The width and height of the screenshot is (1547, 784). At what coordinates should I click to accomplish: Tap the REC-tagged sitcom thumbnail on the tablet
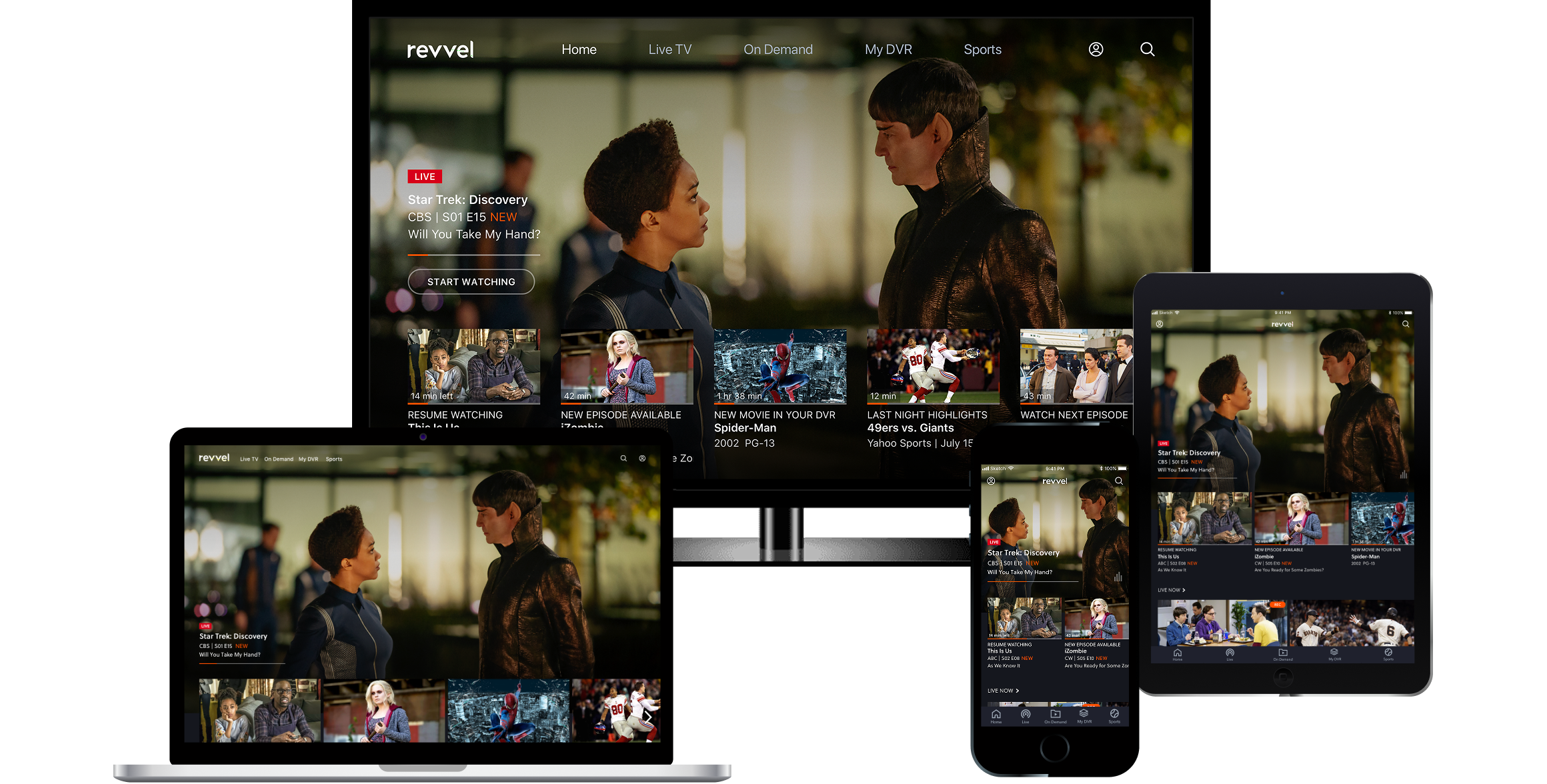click(1222, 623)
